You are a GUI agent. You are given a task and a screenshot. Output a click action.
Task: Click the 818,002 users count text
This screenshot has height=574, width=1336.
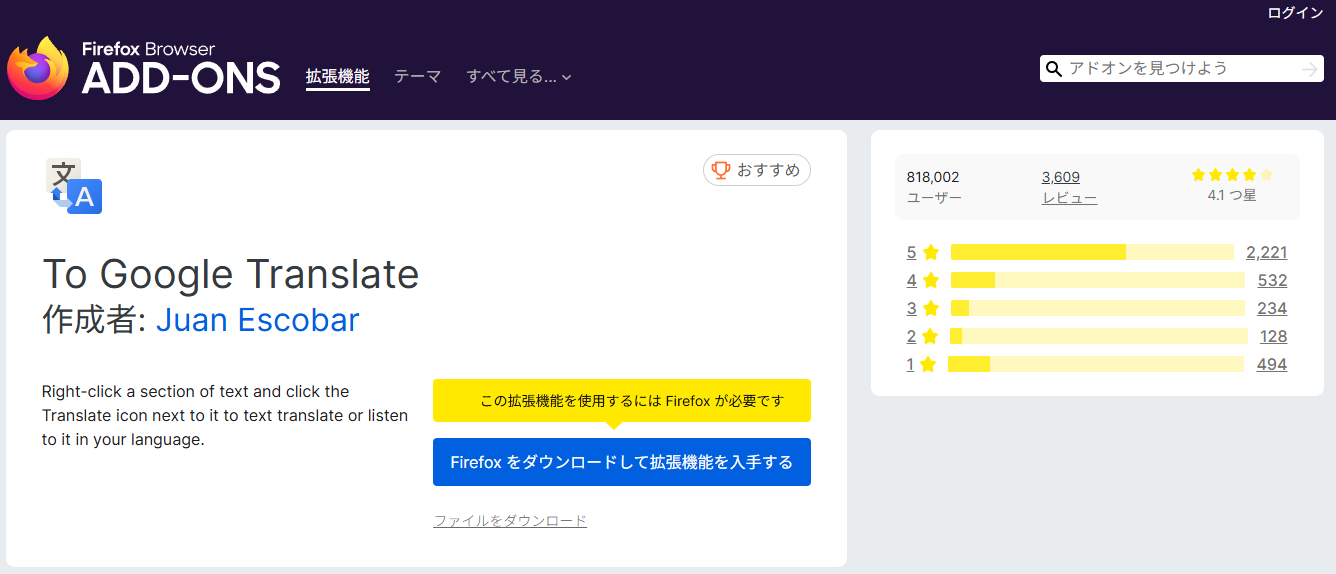pos(933,177)
